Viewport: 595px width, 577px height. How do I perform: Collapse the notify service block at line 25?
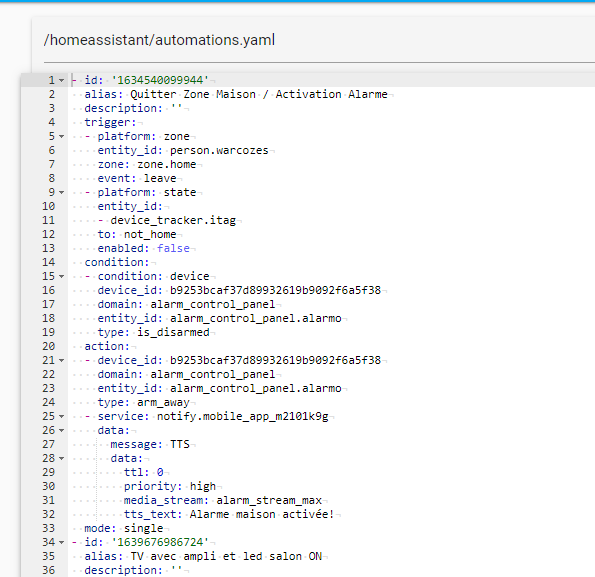point(61,417)
